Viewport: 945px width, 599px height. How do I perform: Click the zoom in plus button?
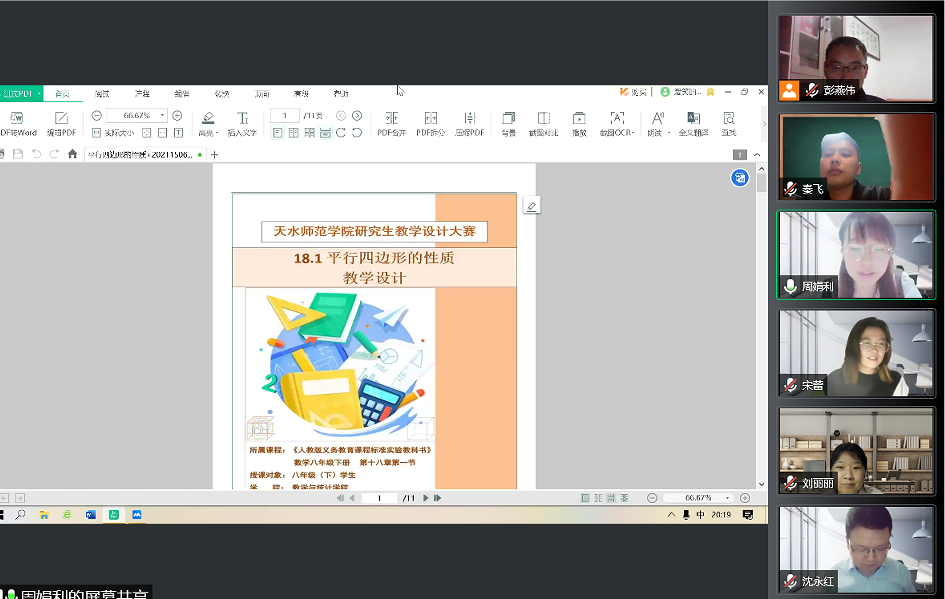pyautogui.click(x=177, y=116)
